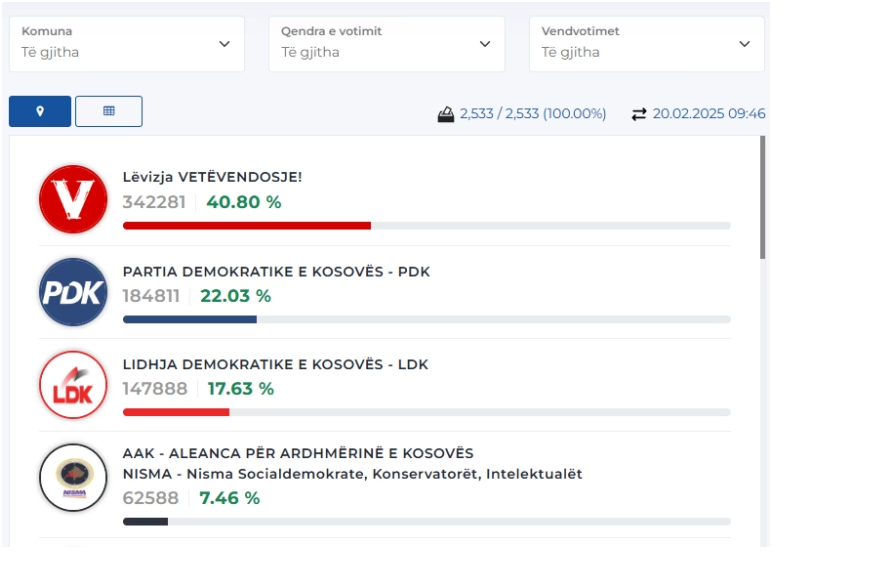Open the Vendvotimet dropdown

[647, 44]
